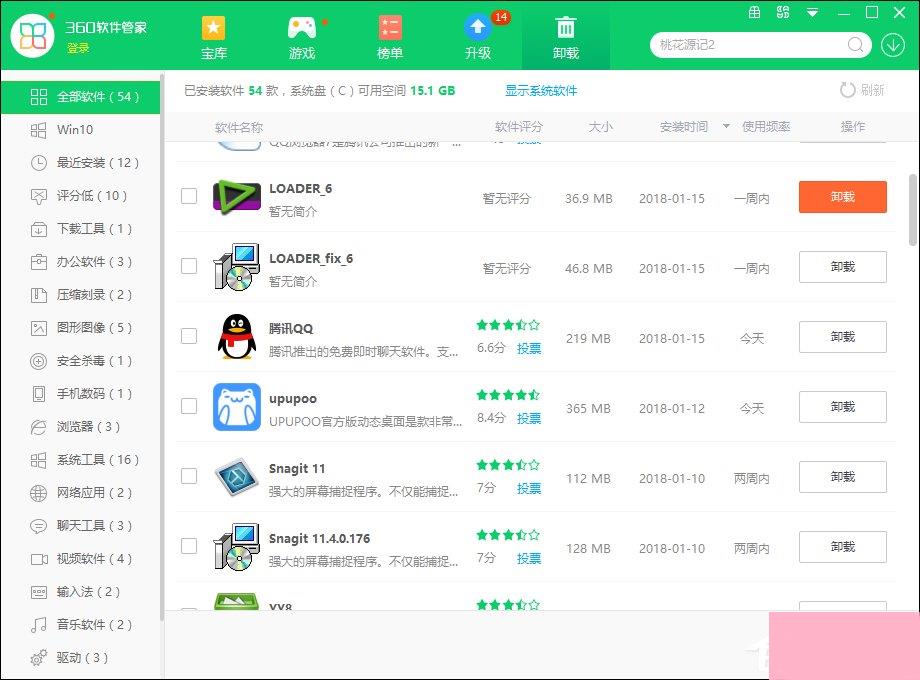920x680 pixels.
Task: Click the title bar 88 gadget icon
Action: (783, 12)
